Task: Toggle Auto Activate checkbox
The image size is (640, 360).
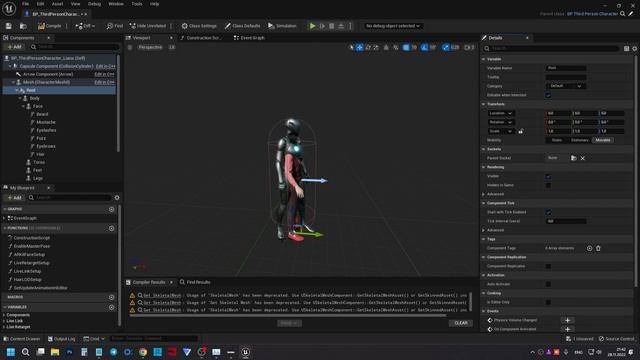Action: pyautogui.click(x=548, y=284)
